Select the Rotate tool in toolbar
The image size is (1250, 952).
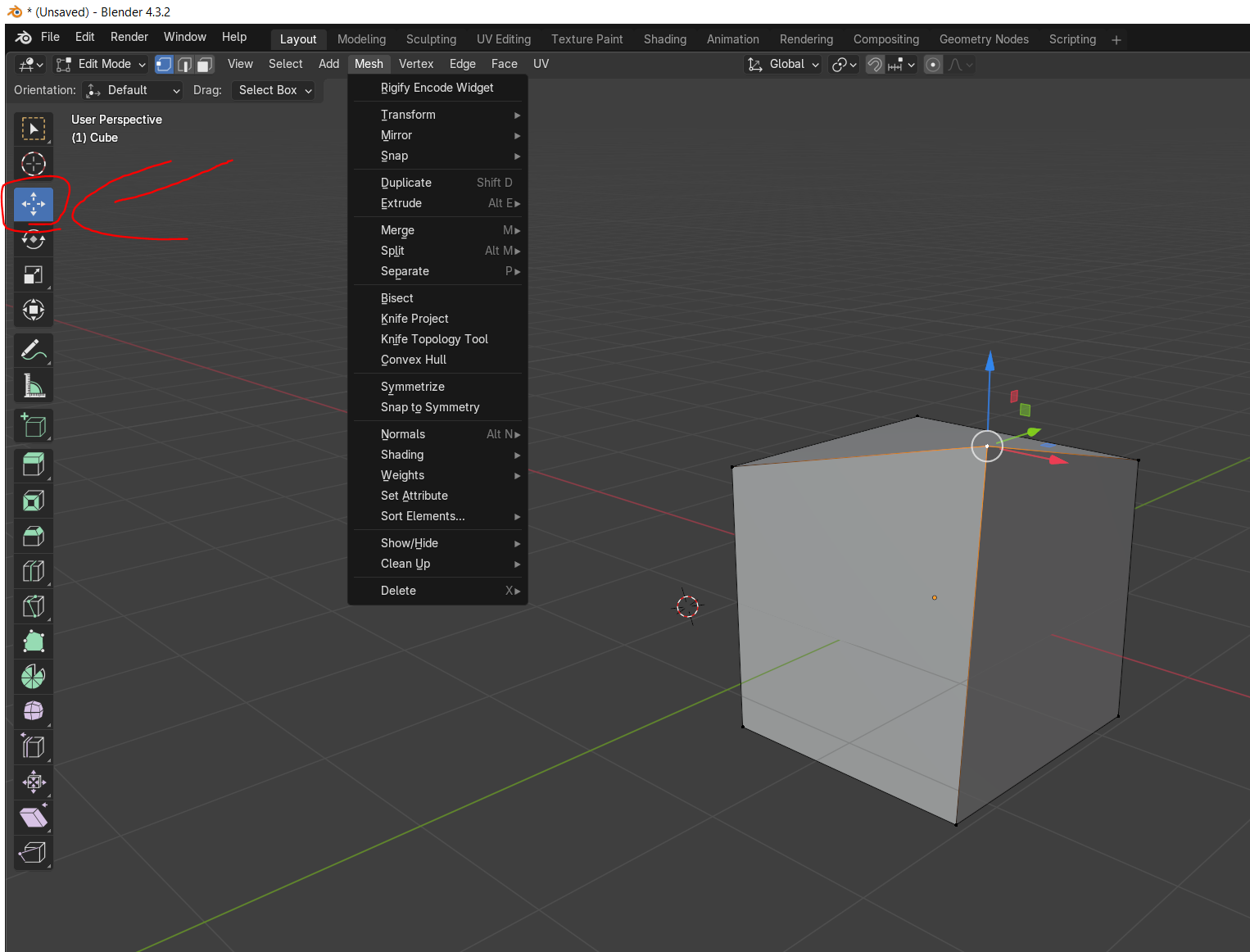click(x=33, y=240)
